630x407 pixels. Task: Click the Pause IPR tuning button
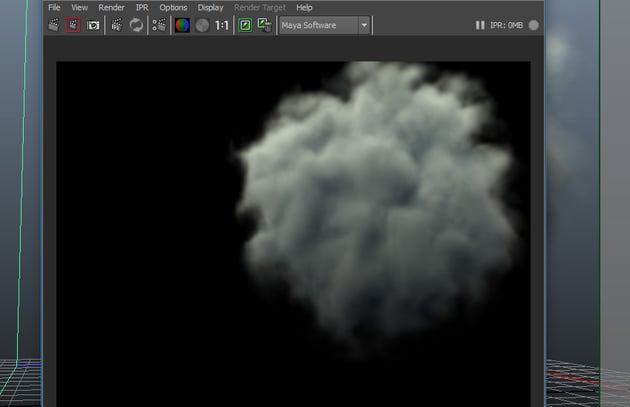pyautogui.click(x=480, y=25)
